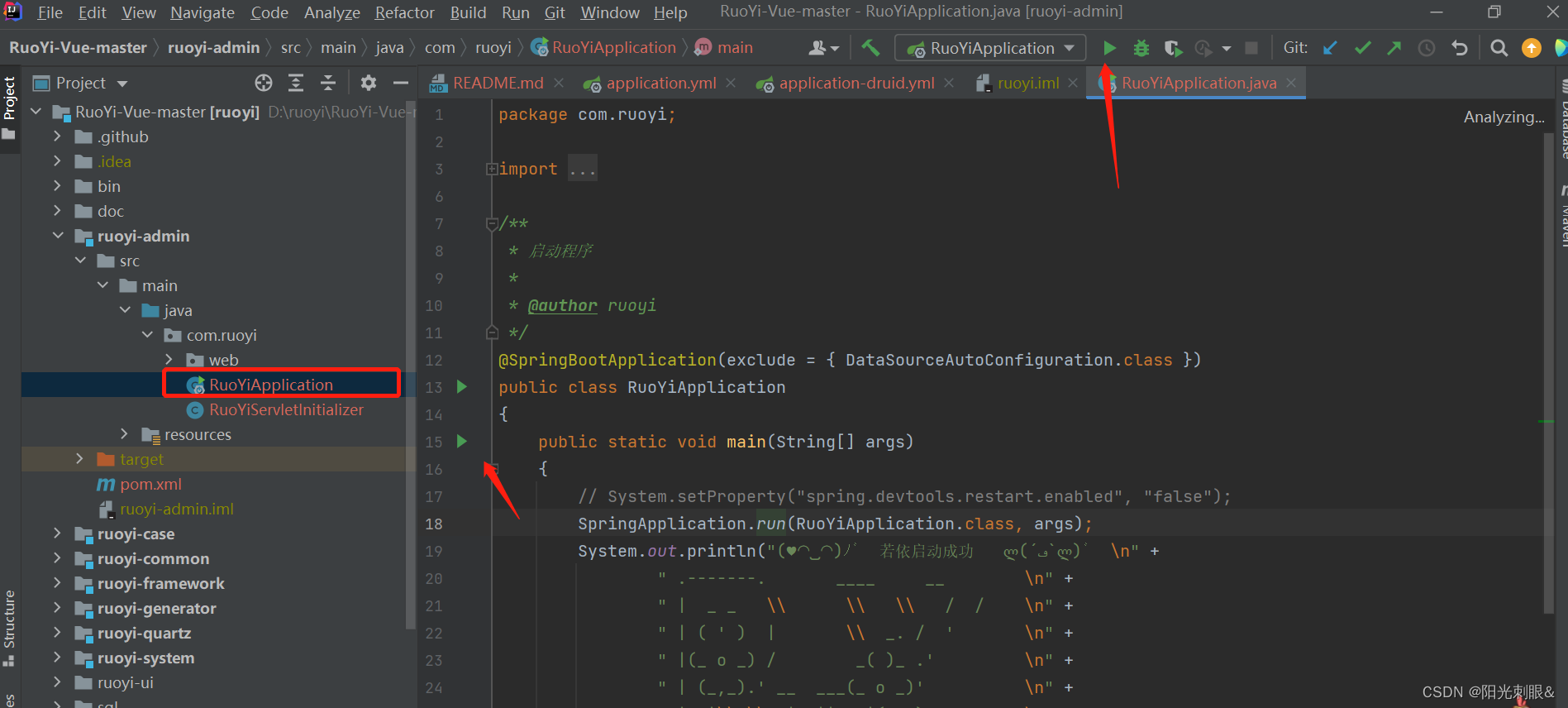Image resolution: width=1568 pixels, height=708 pixels.
Task: Run RuoYiApplication with green play button
Action: tap(1109, 48)
